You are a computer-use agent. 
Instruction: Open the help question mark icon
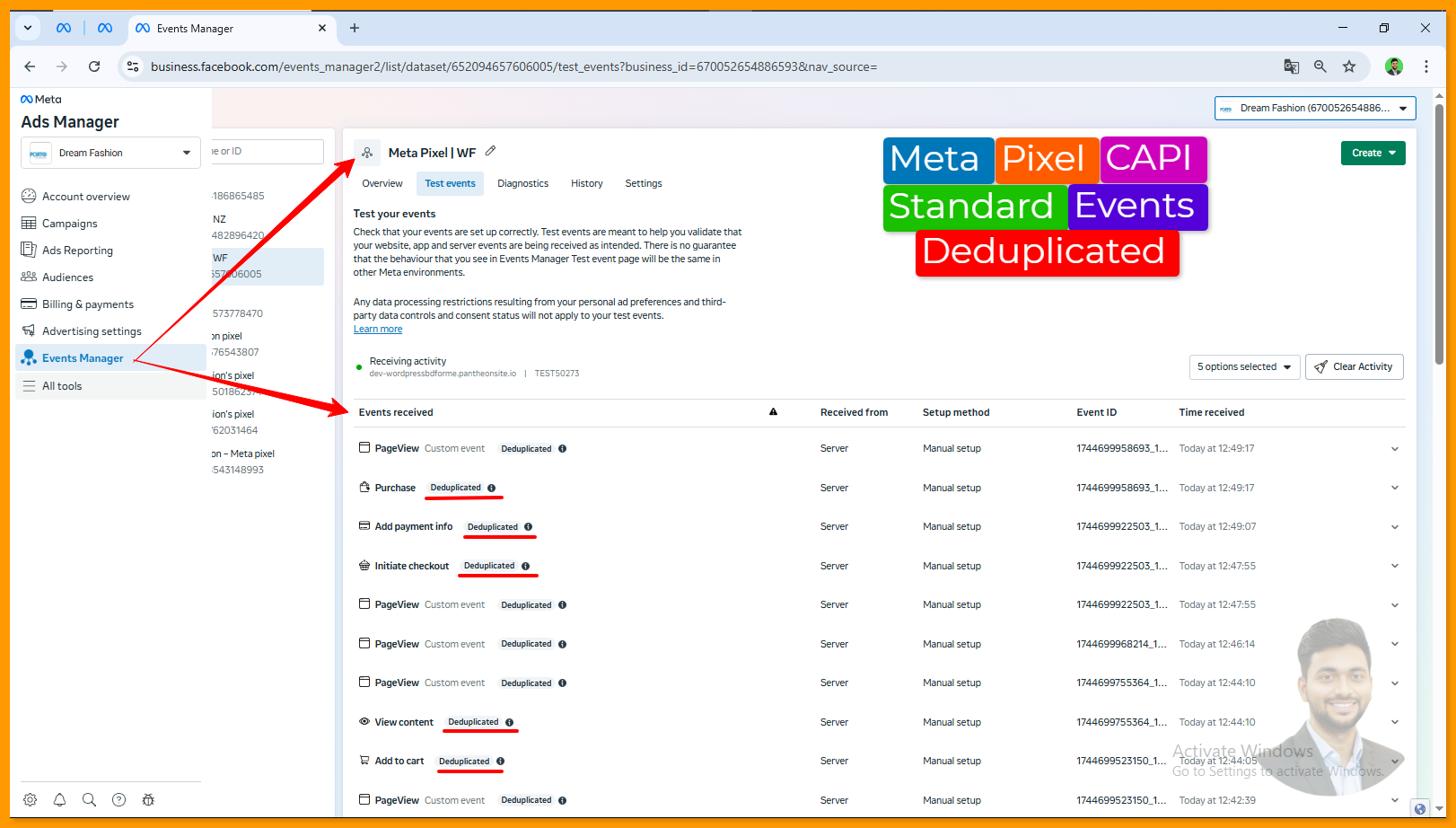click(x=118, y=799)
